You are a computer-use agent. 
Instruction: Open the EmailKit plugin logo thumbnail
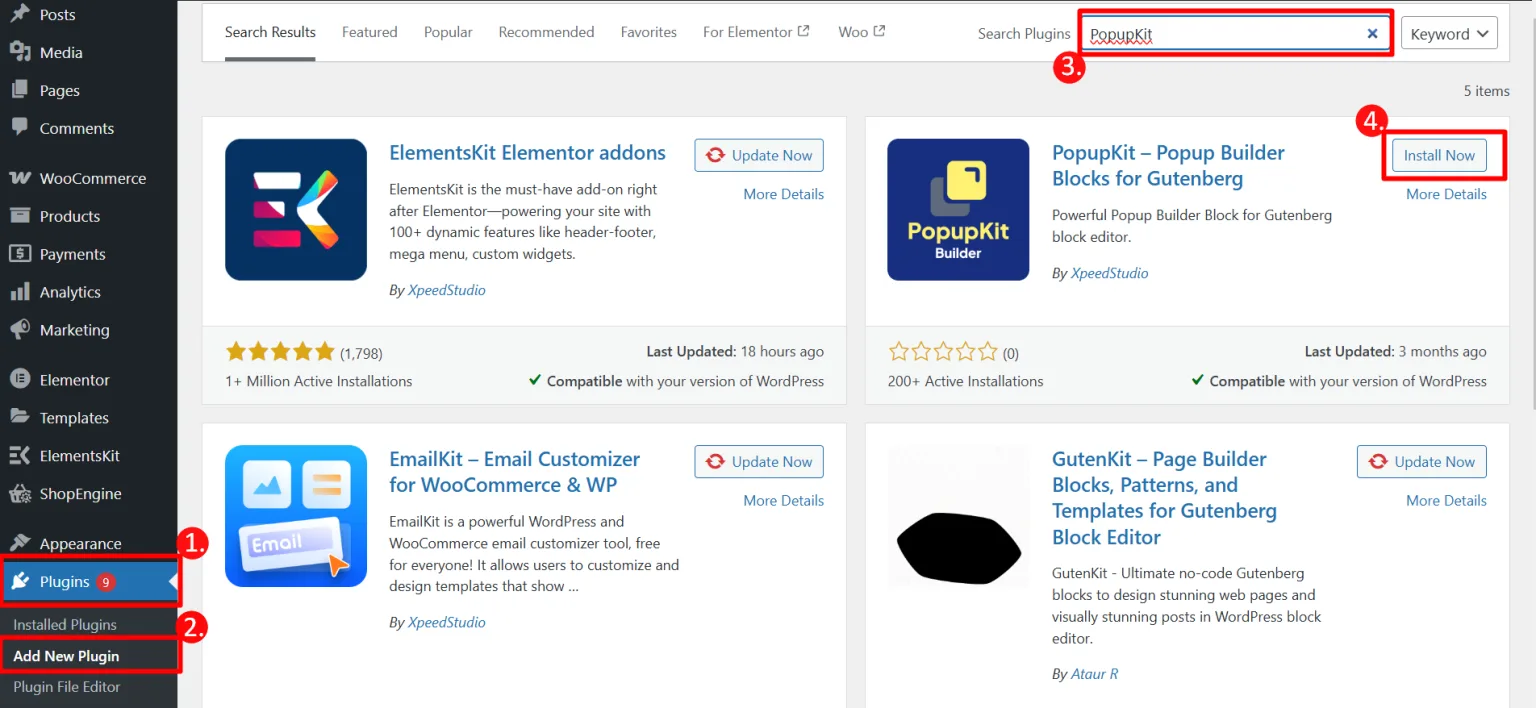click(296, 516)
